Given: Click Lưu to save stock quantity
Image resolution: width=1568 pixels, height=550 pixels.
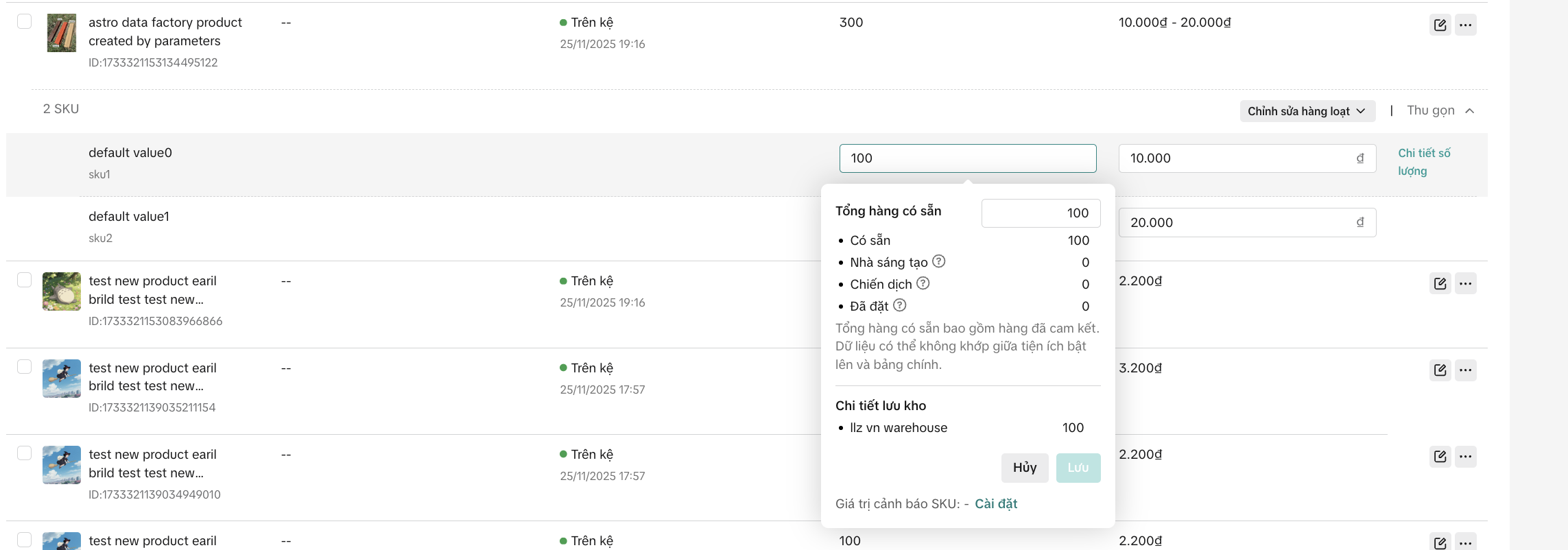Looking at the screenshot, I should 1078,468.
